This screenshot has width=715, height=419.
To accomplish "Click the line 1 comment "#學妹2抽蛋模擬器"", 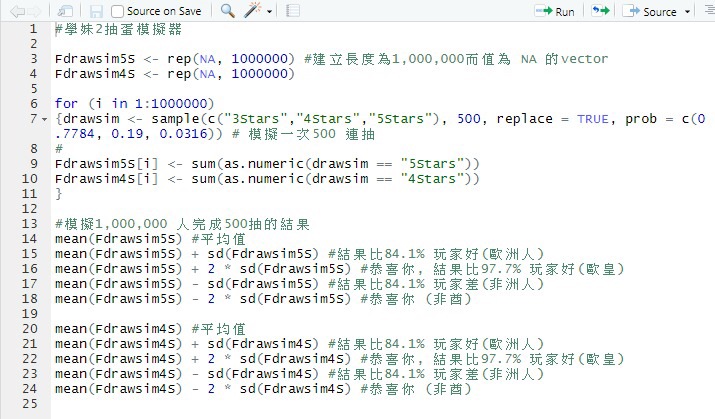I will (x=119, y=29).
